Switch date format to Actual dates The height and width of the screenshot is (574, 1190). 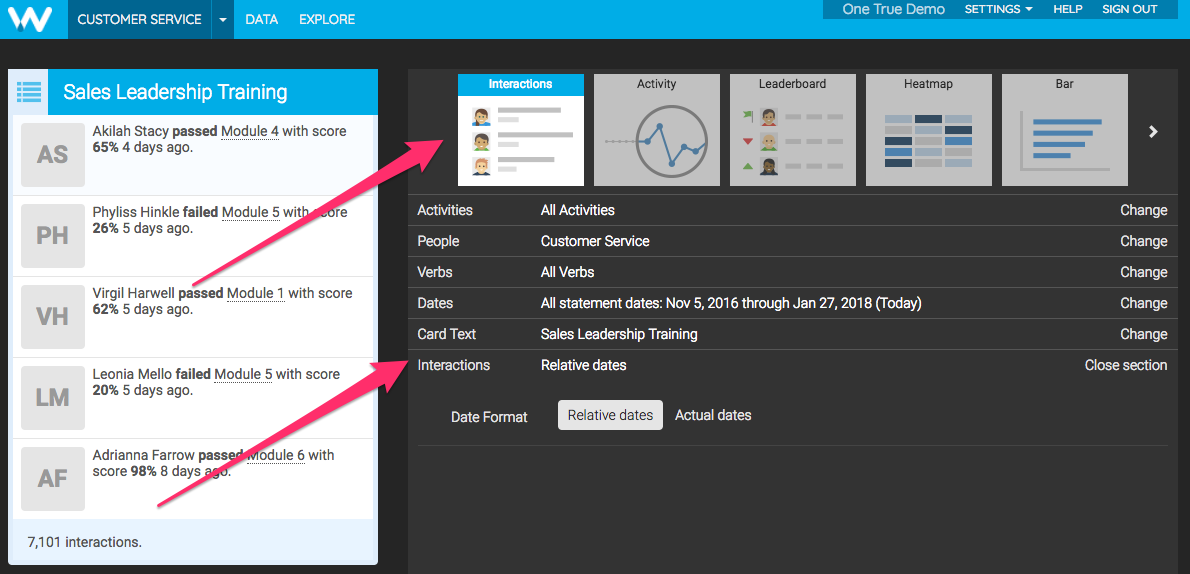[713, 415]
